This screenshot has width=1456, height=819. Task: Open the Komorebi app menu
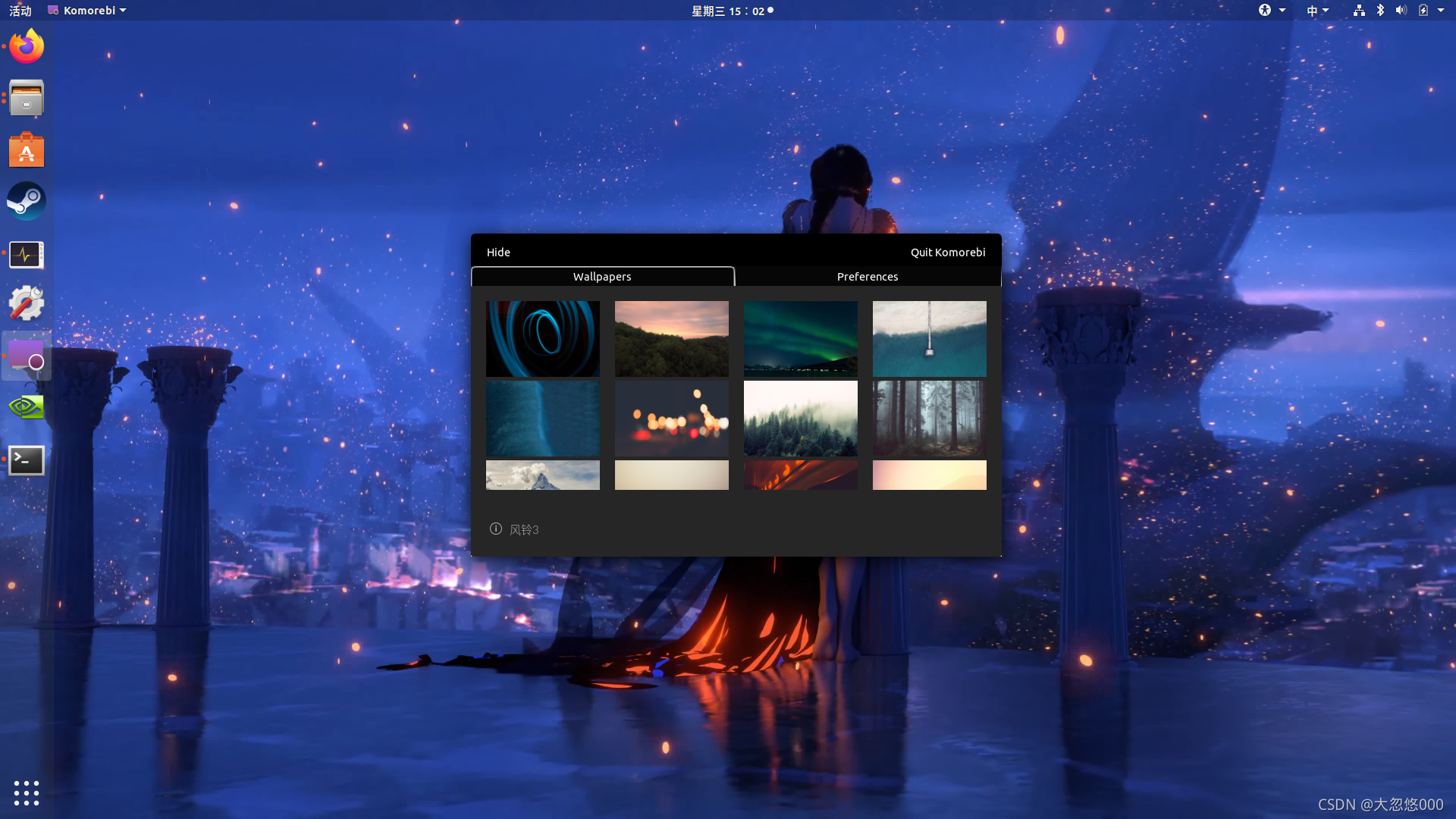(86, 11)
